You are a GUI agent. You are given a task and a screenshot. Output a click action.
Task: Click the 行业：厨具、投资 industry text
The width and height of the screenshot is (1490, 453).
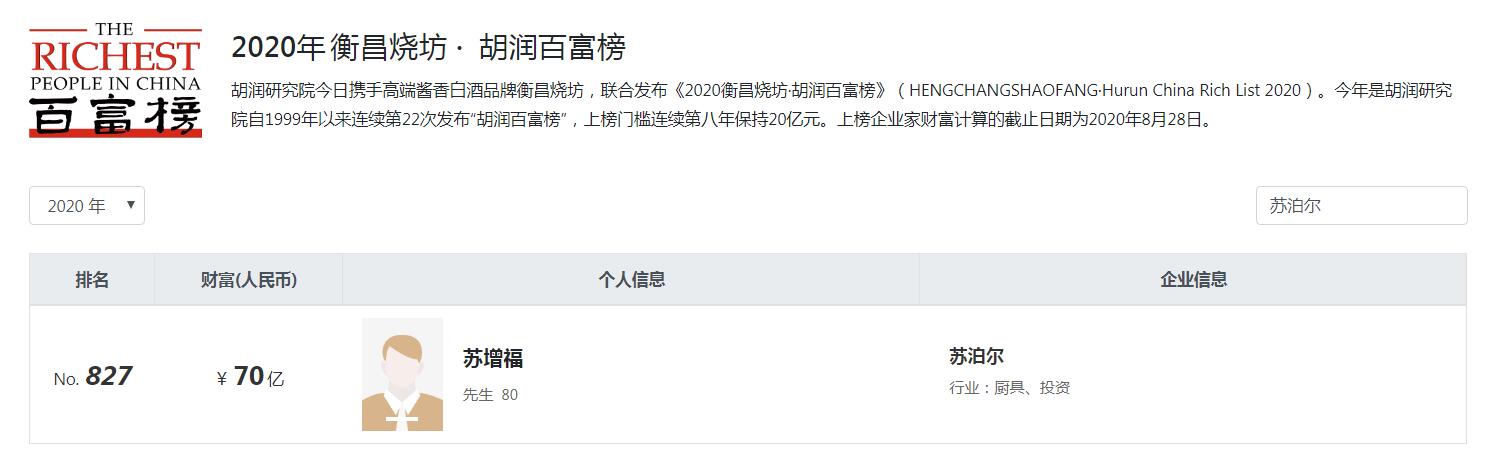pos(1009,388)
